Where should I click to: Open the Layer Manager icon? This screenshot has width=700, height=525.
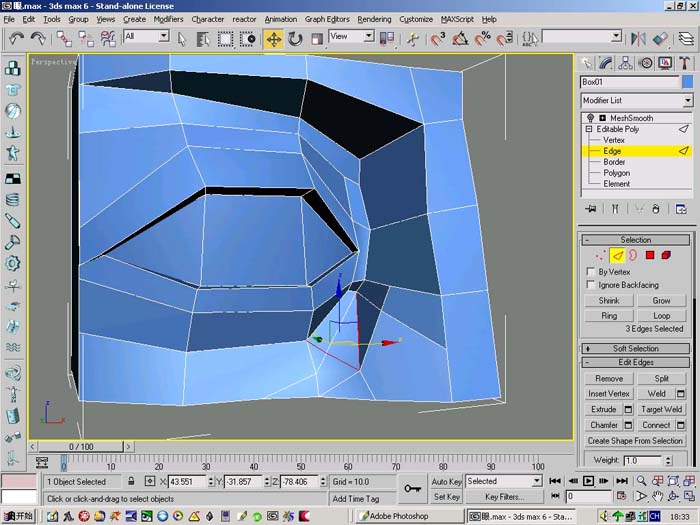pos(686,39)
